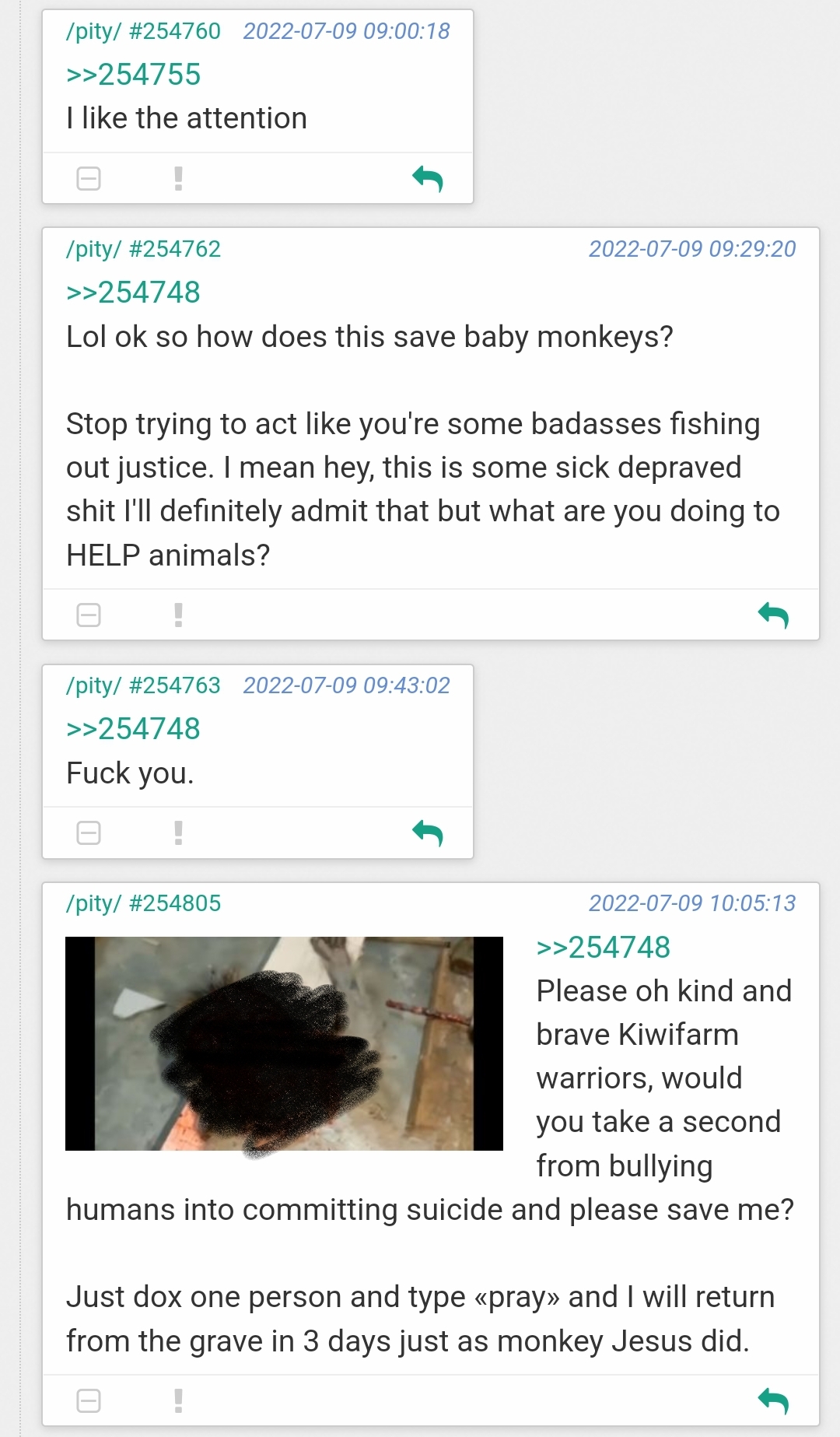
Task: Click the 2022-07-09 09:29:20 timestamp
Action: (692, 249)
